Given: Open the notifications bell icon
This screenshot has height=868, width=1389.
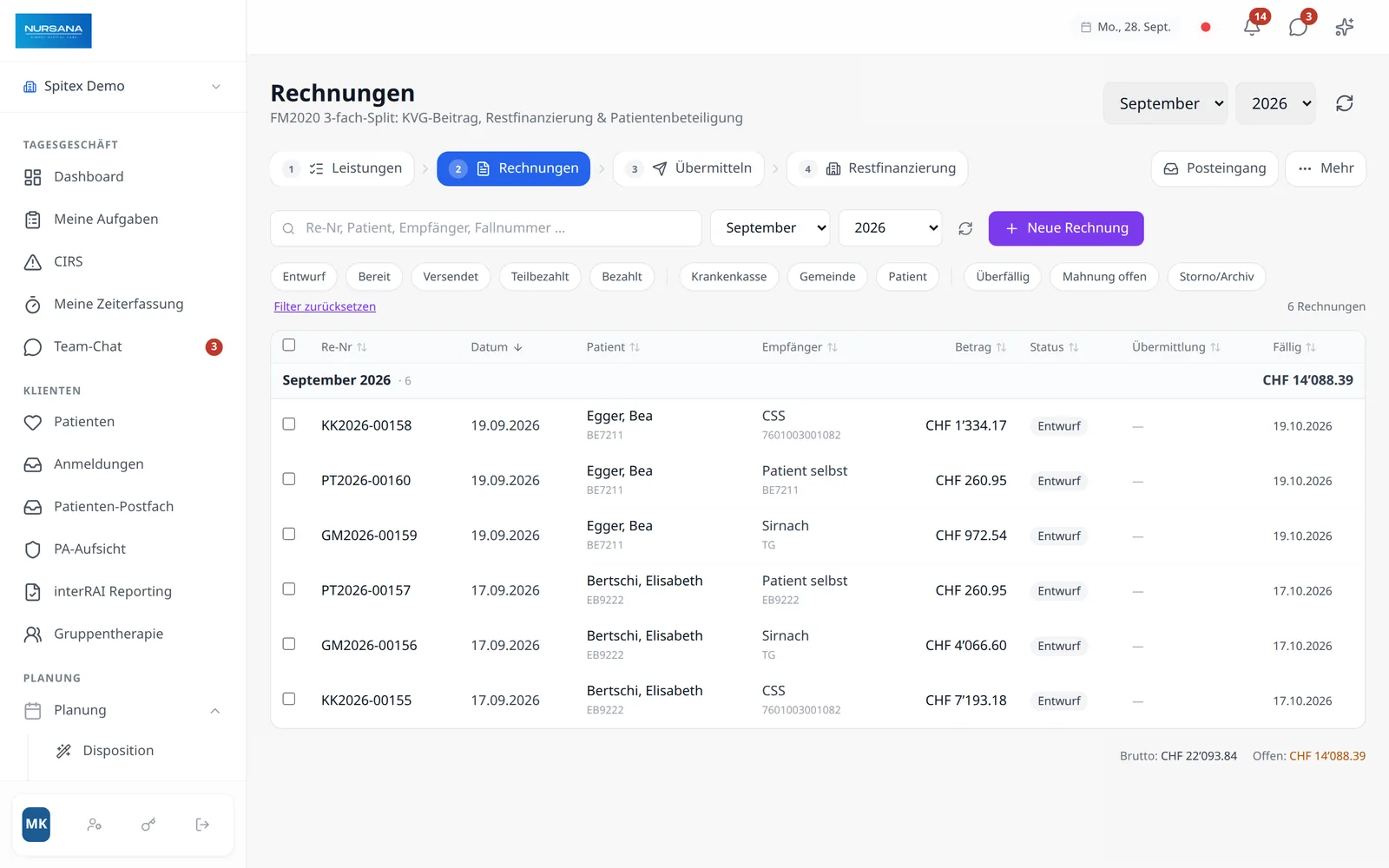Looking at the screenshot, I should (x=1252, y=27).
